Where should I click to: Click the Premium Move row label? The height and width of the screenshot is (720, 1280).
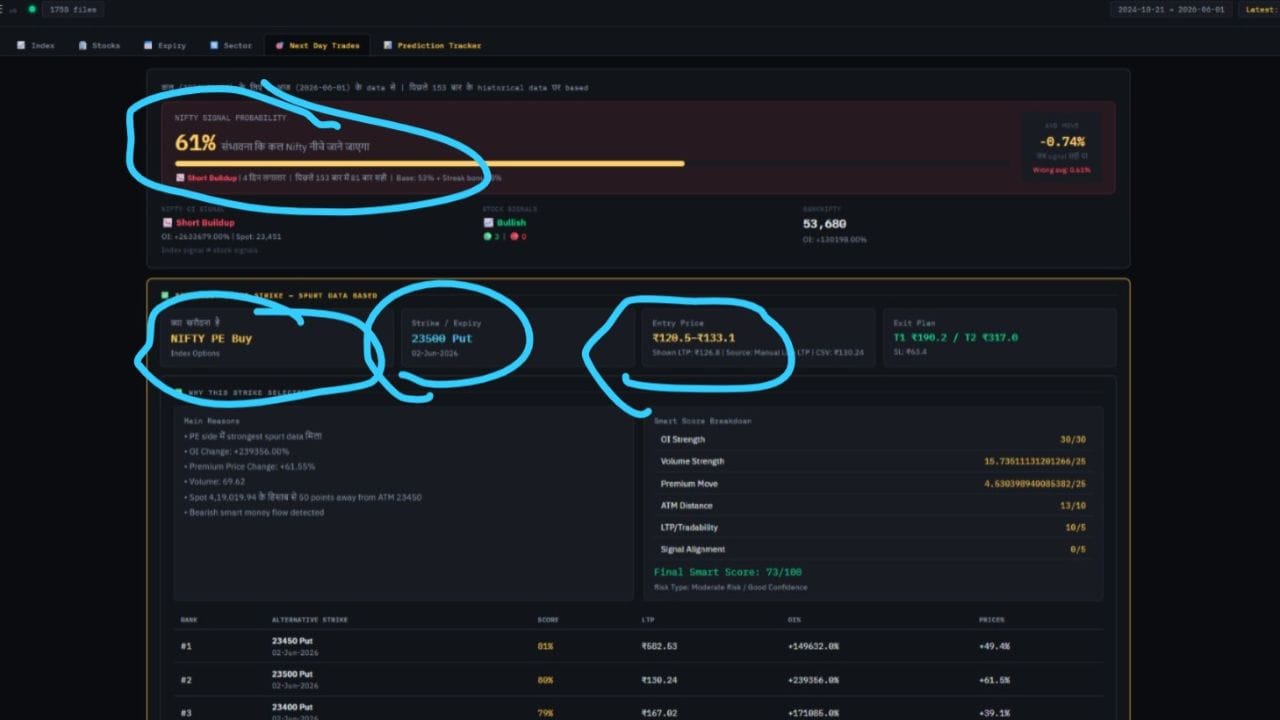(689, 484)
